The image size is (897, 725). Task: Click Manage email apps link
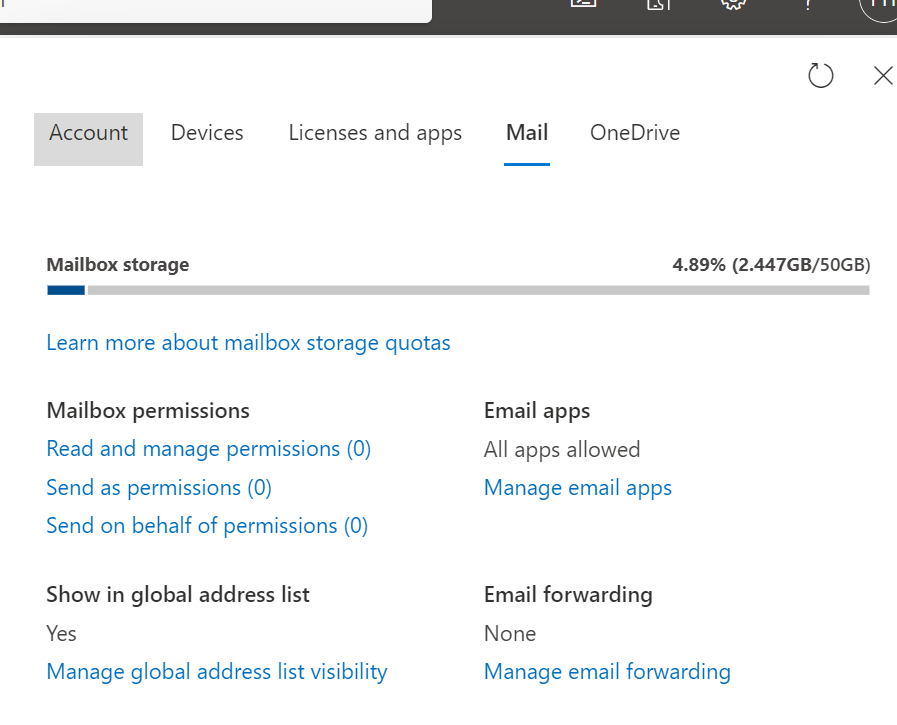point(577,488)
